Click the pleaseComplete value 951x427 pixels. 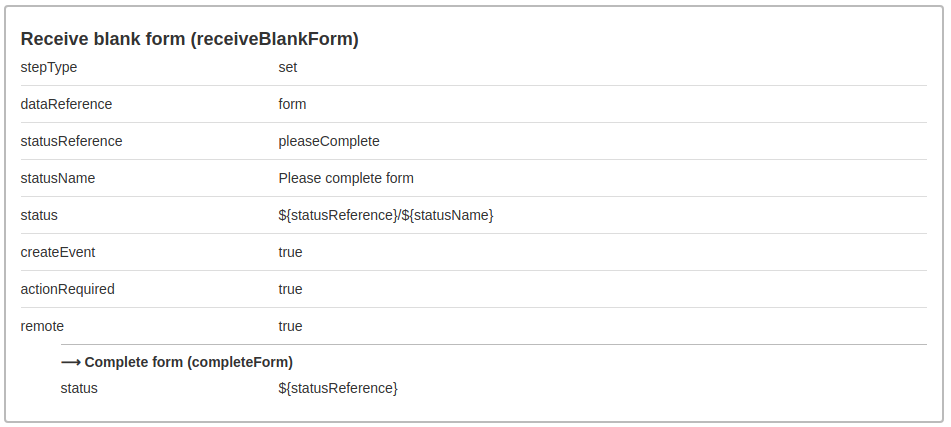329,141
